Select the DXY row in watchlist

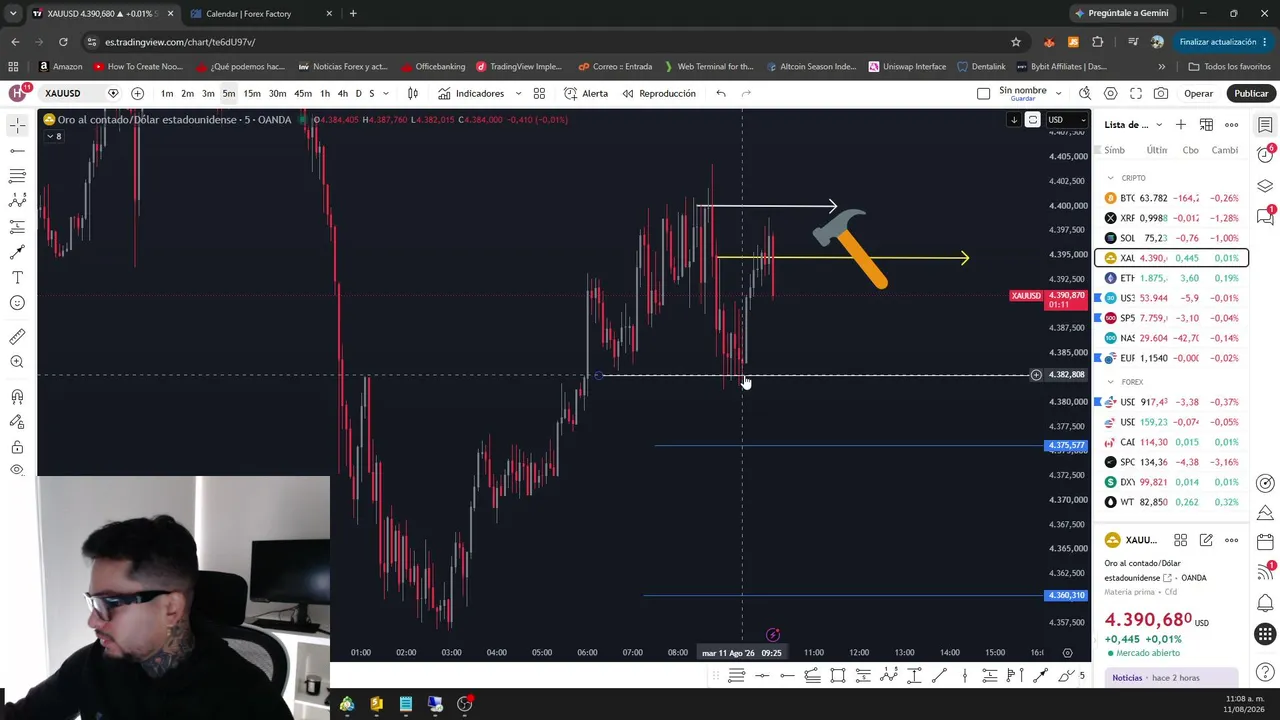pyautogui.click(x=1172, y=482)
